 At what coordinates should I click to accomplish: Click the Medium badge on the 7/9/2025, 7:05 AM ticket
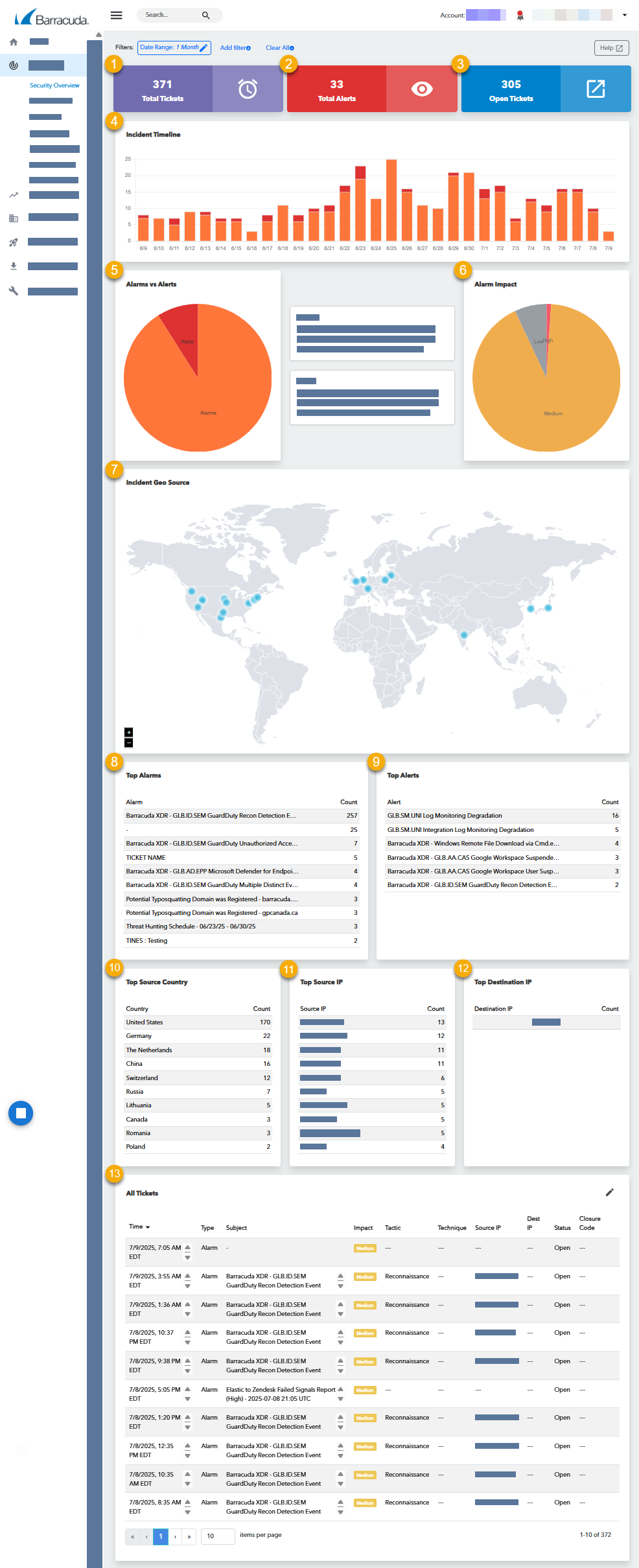(365, 1249)
